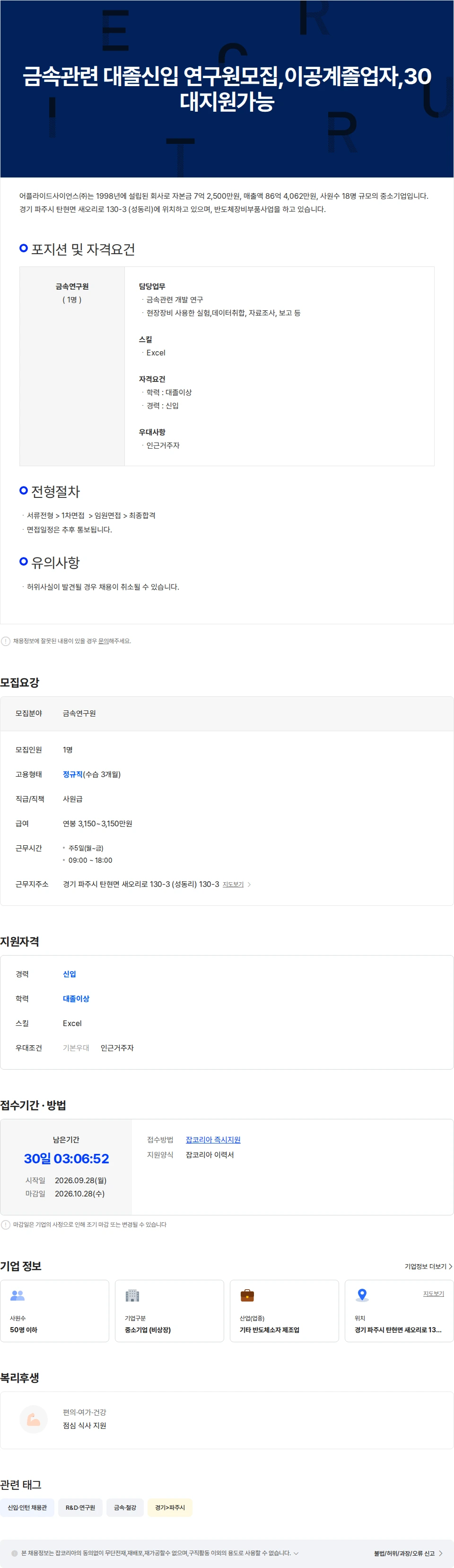Screen dimensions: 454x1568
Task: Select the 금속·철강 tag
Action: pos(125,1507)
